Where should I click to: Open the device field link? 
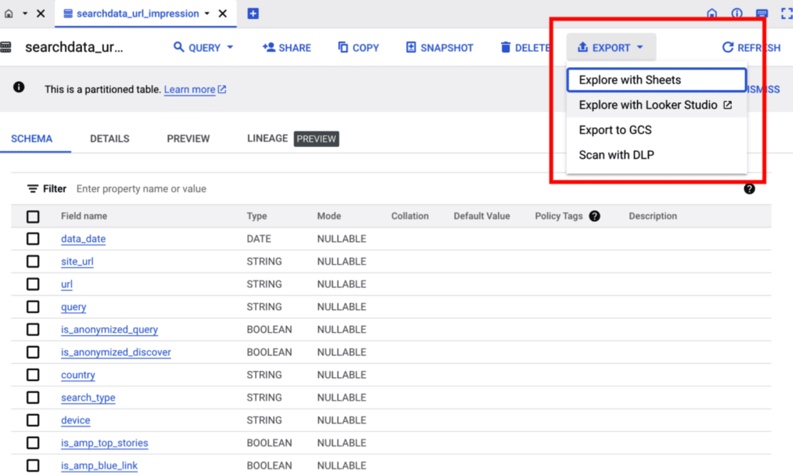pos(75,420)
